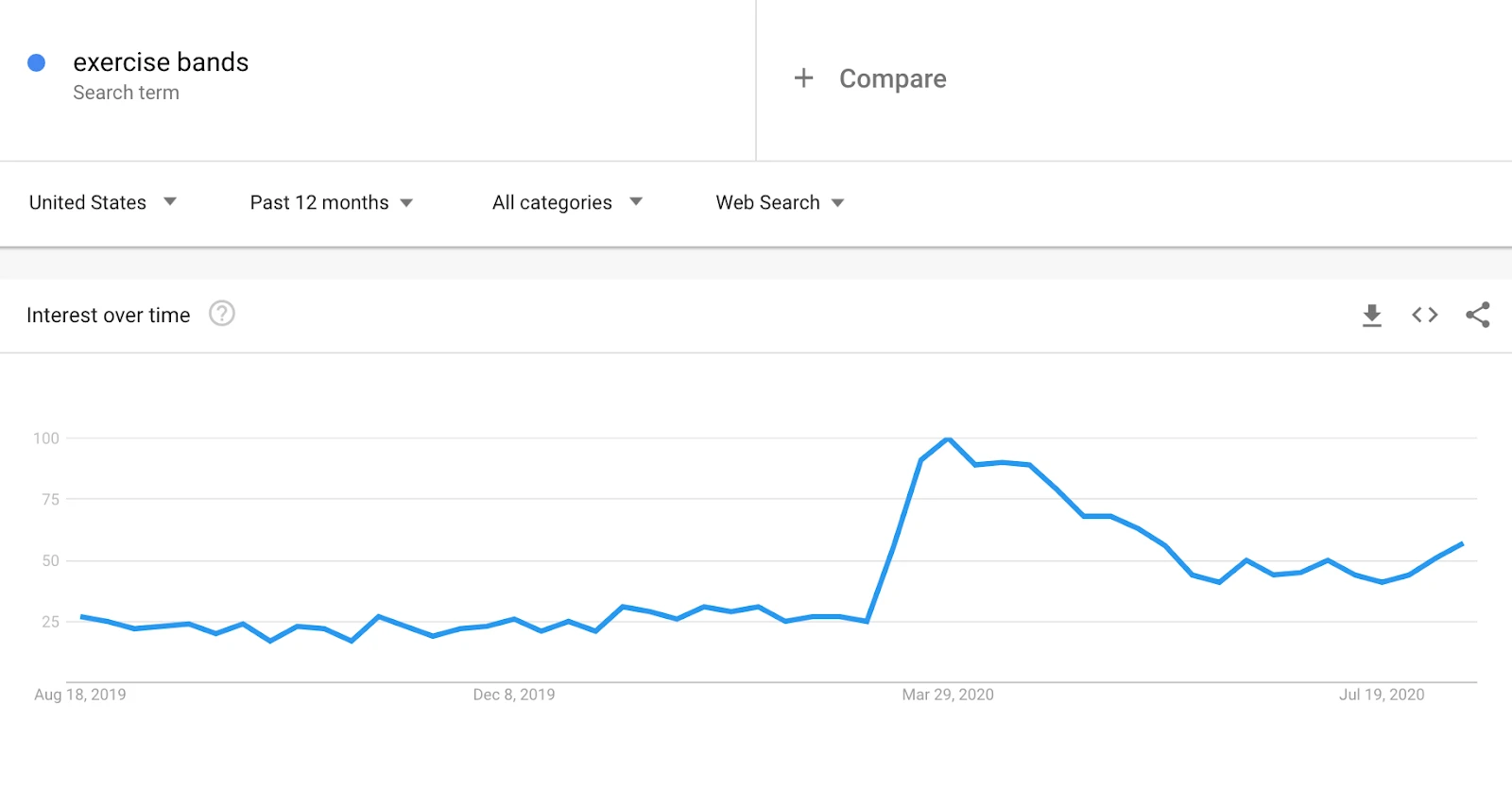
Task: Share the Interest over time chart
Action: point(1478,315)
